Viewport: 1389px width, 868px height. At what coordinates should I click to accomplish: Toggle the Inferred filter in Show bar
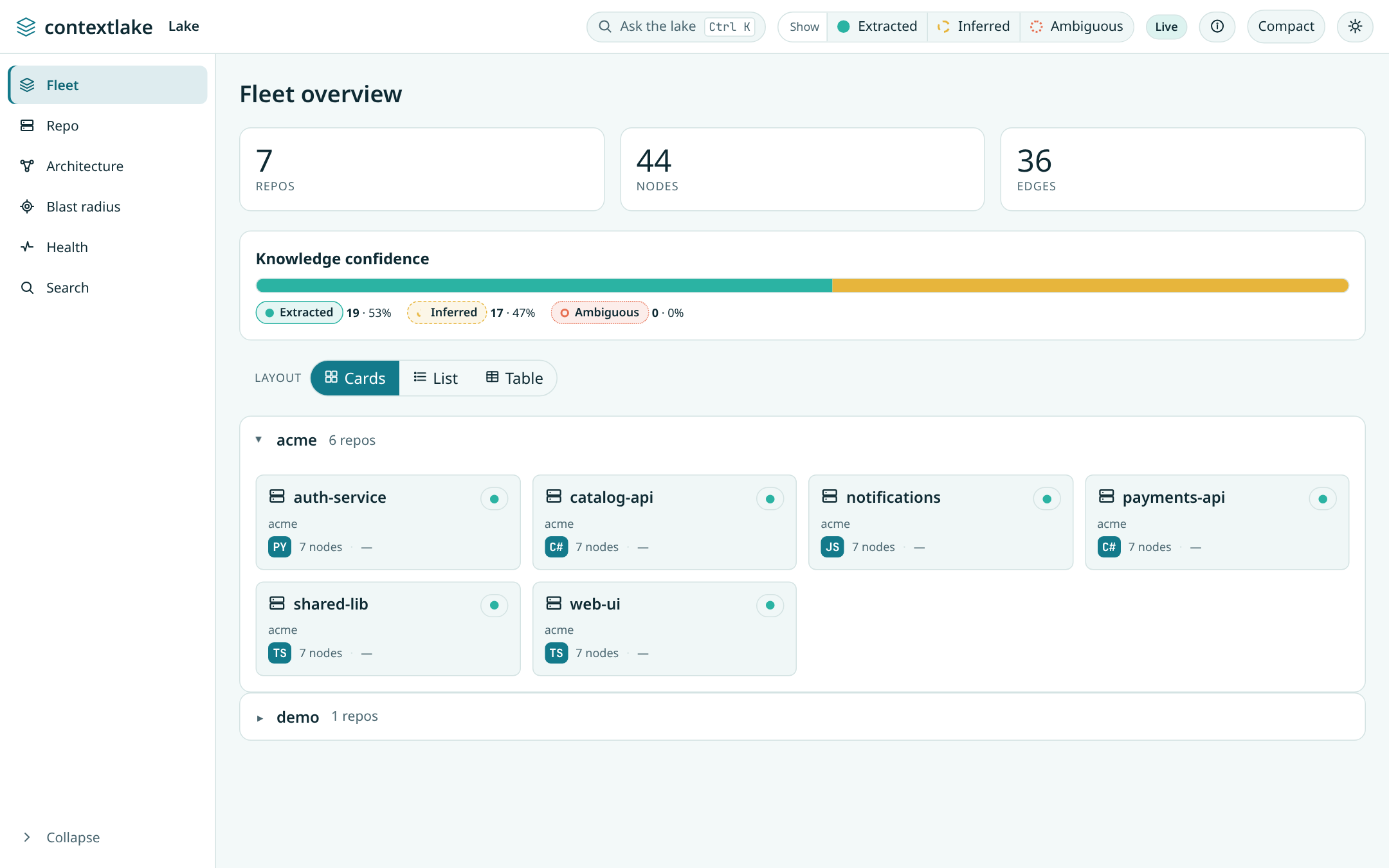click(x=974, y=26)
